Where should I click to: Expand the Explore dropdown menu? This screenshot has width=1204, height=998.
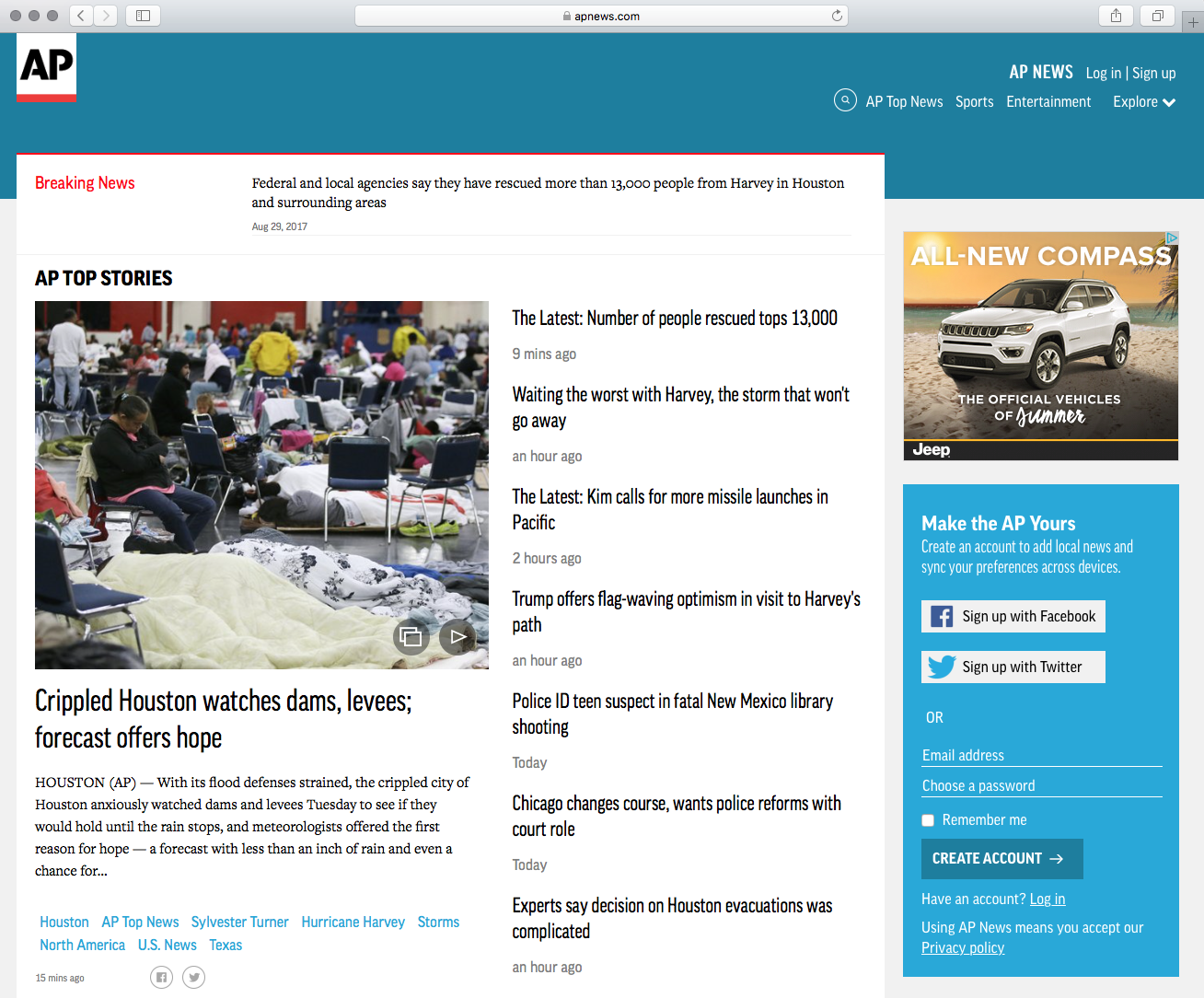[x=1144, y=102]
